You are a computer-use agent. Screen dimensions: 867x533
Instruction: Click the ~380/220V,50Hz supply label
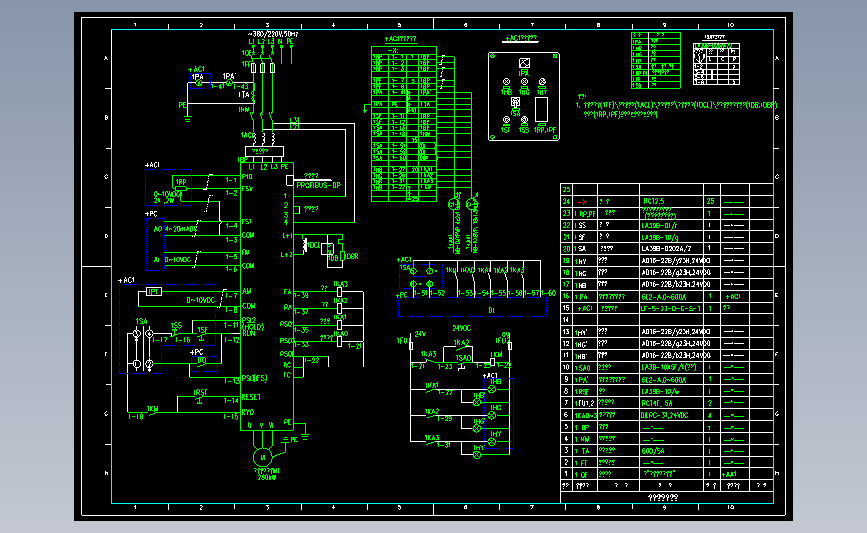(273, 34)
